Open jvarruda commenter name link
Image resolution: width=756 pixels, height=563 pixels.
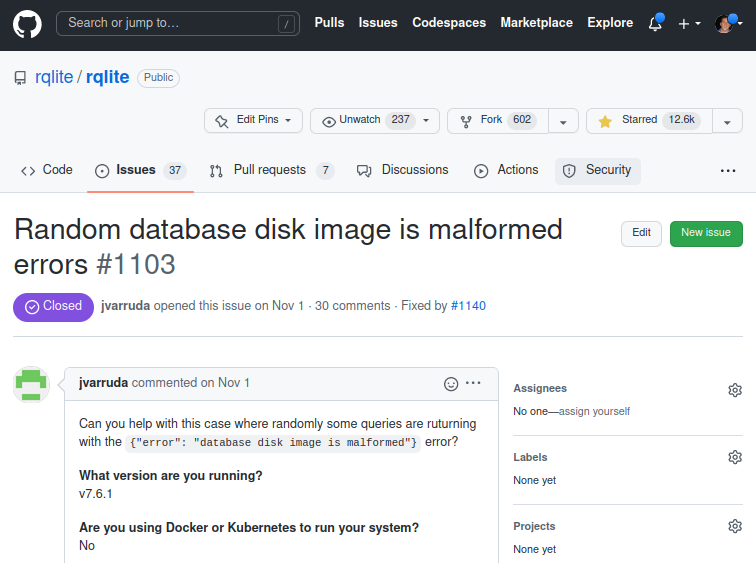pos(103,383)
